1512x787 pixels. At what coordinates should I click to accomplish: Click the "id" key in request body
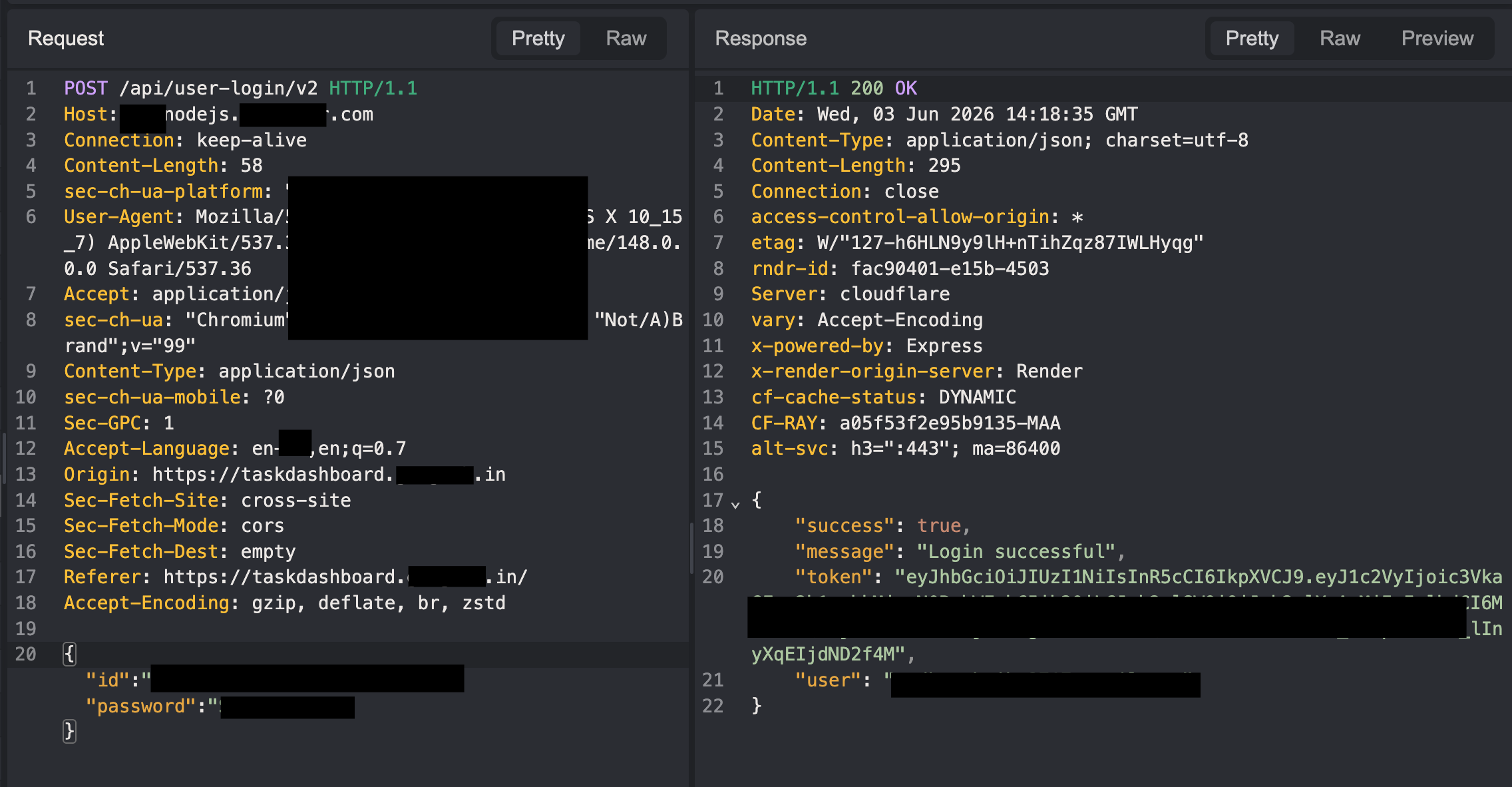click(x=108, y=680)
